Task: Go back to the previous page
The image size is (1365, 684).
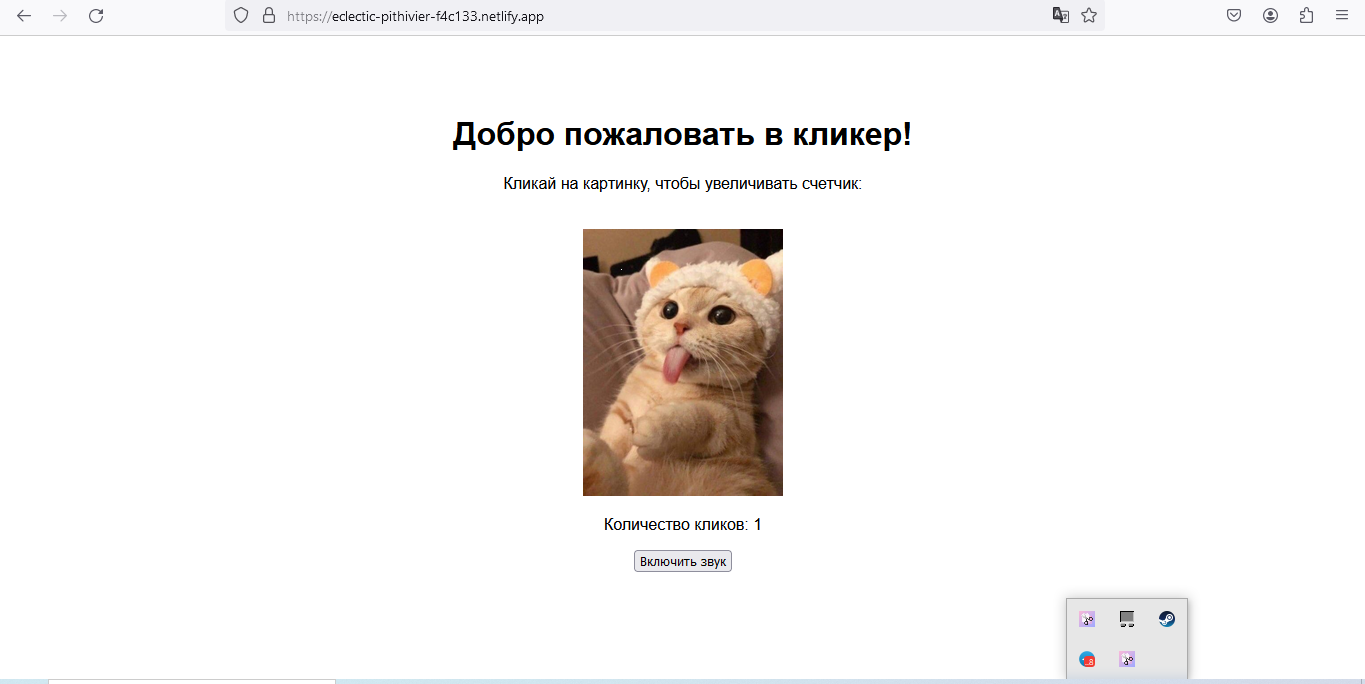Action: coord(24,16)
